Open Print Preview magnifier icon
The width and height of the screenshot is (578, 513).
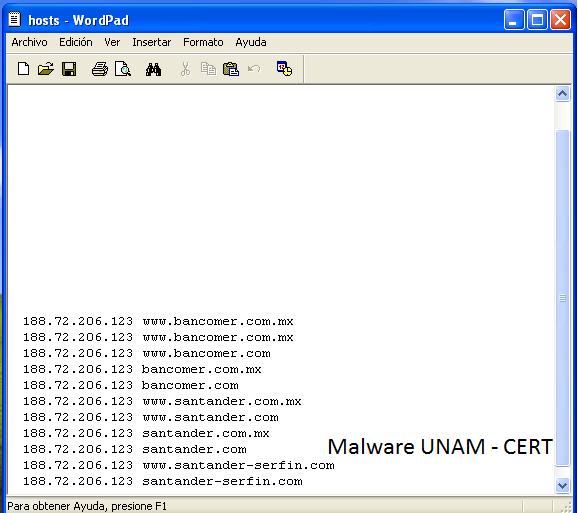tap(123, 69)
